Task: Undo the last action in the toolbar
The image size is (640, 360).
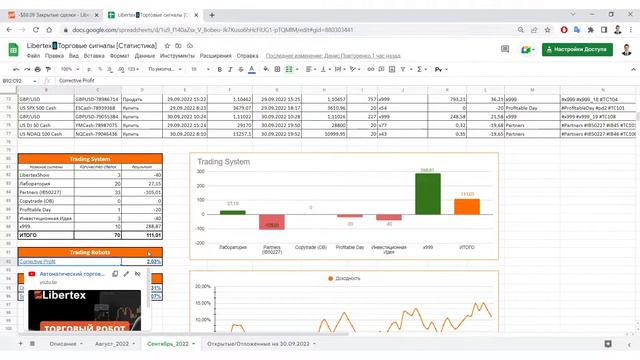Action: 16,69
